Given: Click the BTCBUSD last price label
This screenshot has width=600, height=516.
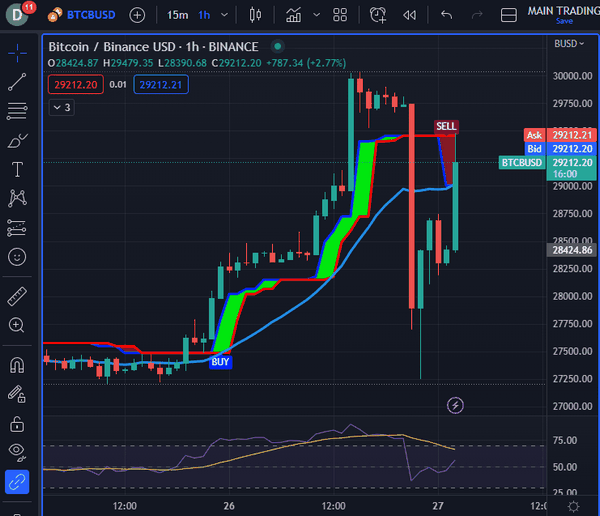Looking at the screenshot, I should click(x=522, y=163).
